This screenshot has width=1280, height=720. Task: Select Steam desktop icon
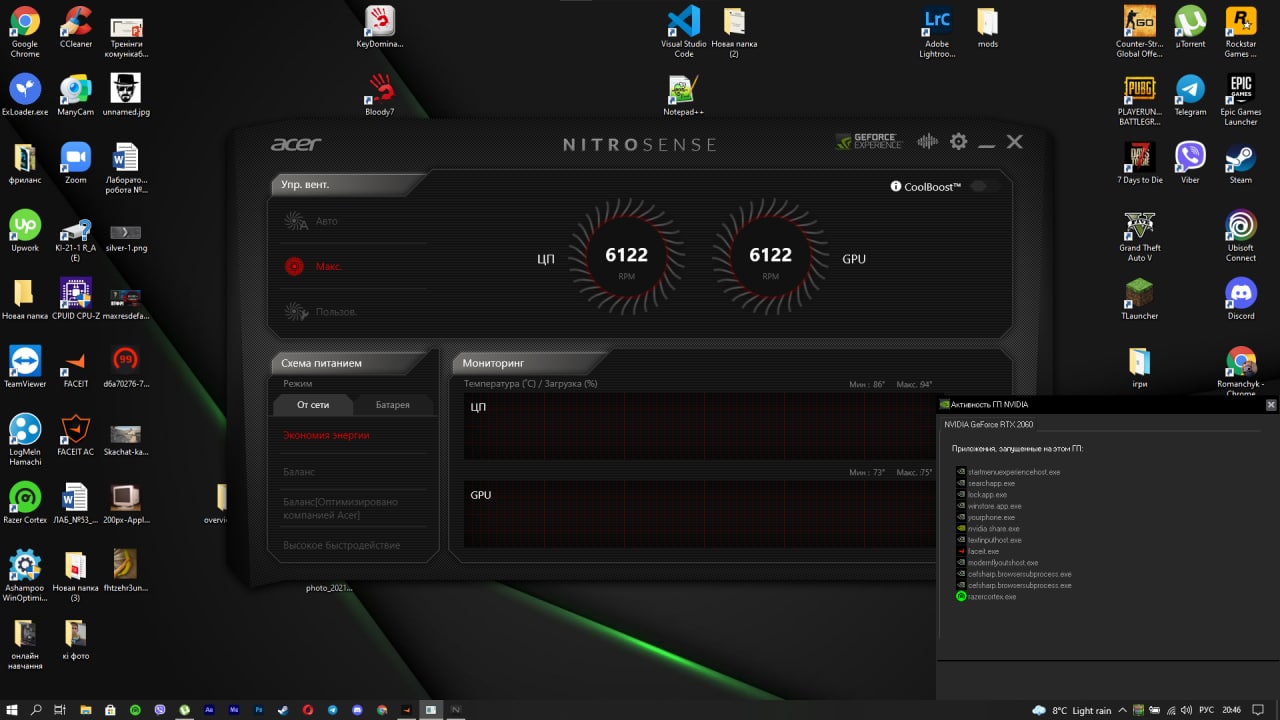coord(1241,163)
